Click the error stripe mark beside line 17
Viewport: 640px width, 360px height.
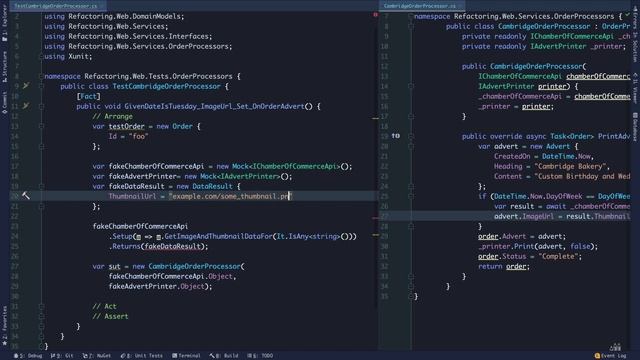375,118
